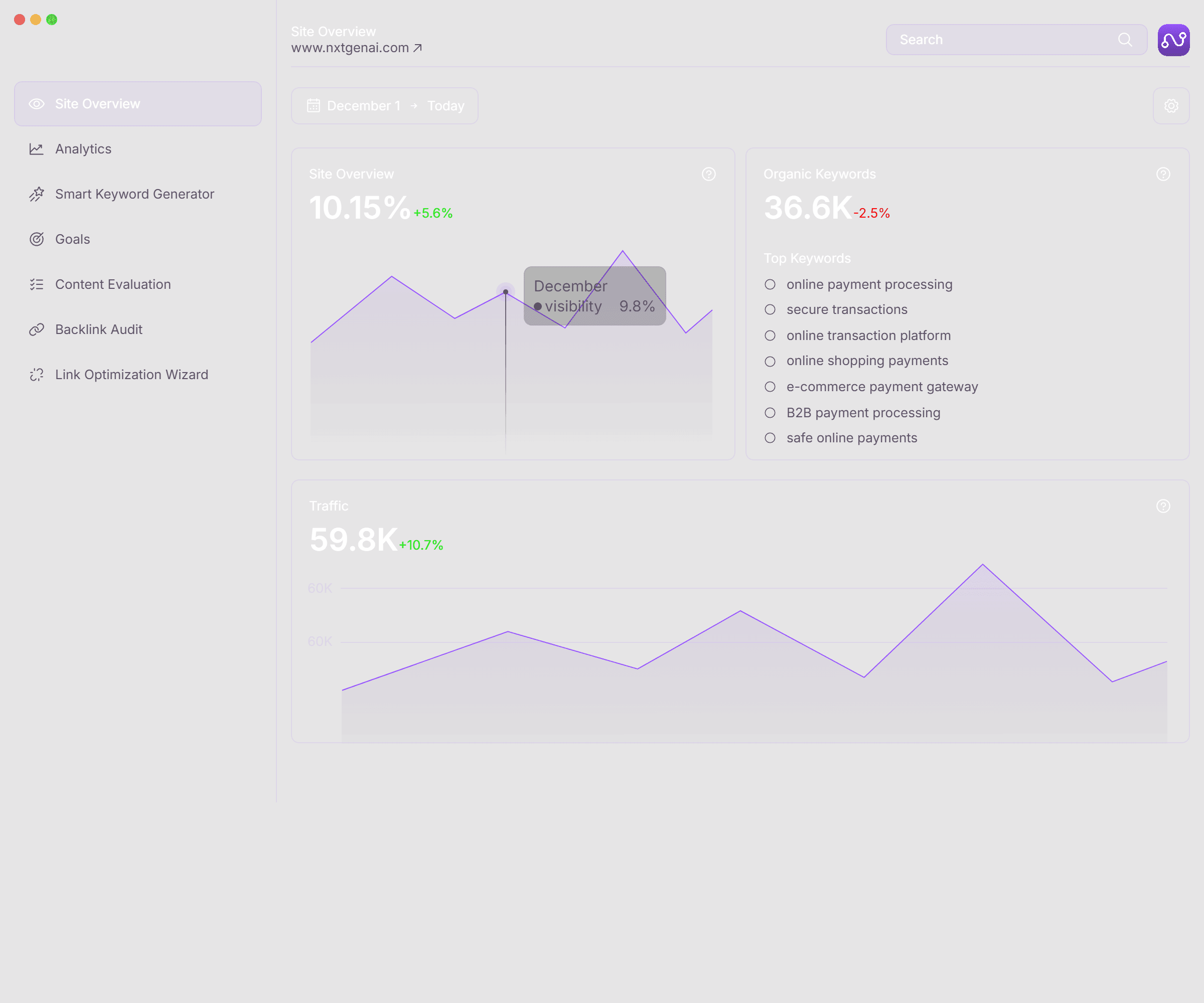The width and height of the screenshot is (1204, 1003).
Task: Go to Smart Keyword Generator
Action: [134, 194]
